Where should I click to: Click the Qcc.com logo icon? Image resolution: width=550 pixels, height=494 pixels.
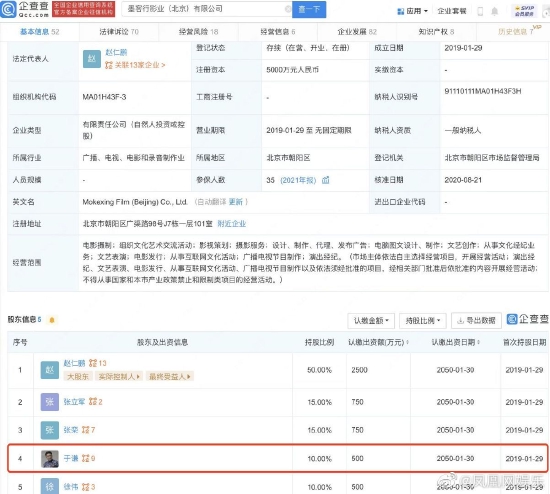pyautogui.click(x=8, y=9)
